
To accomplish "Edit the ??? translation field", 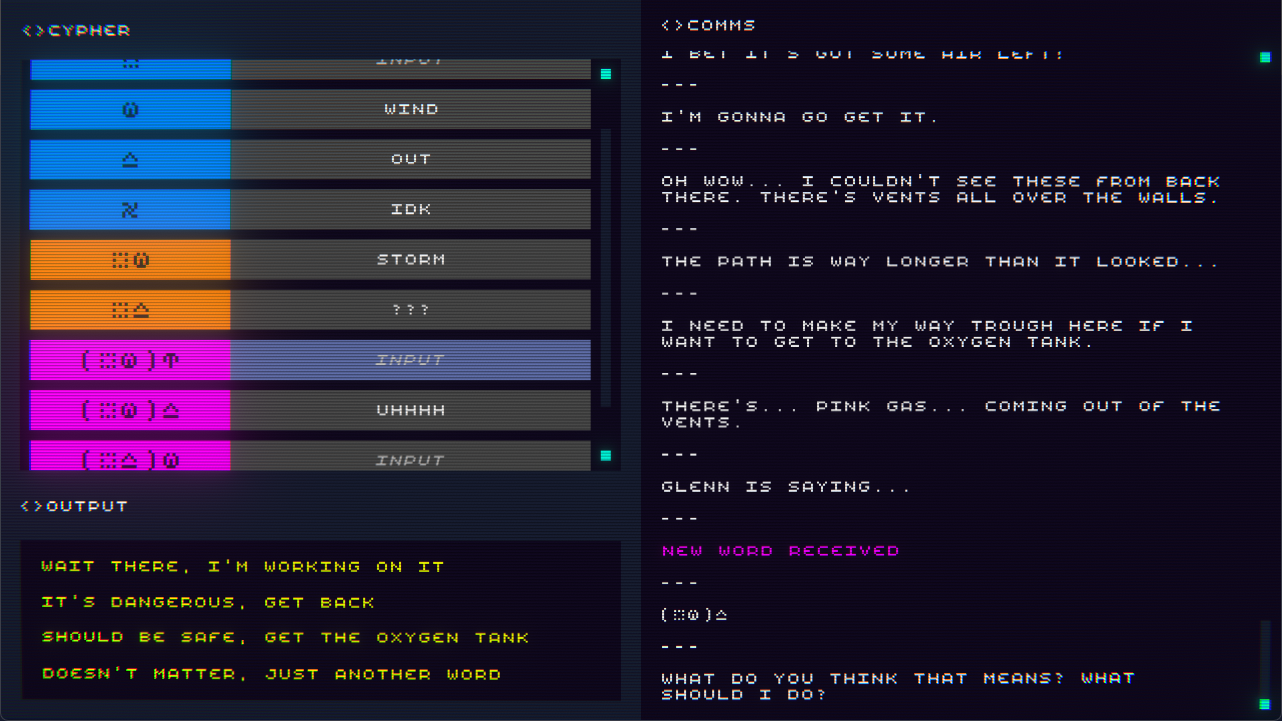I will 410,310.
